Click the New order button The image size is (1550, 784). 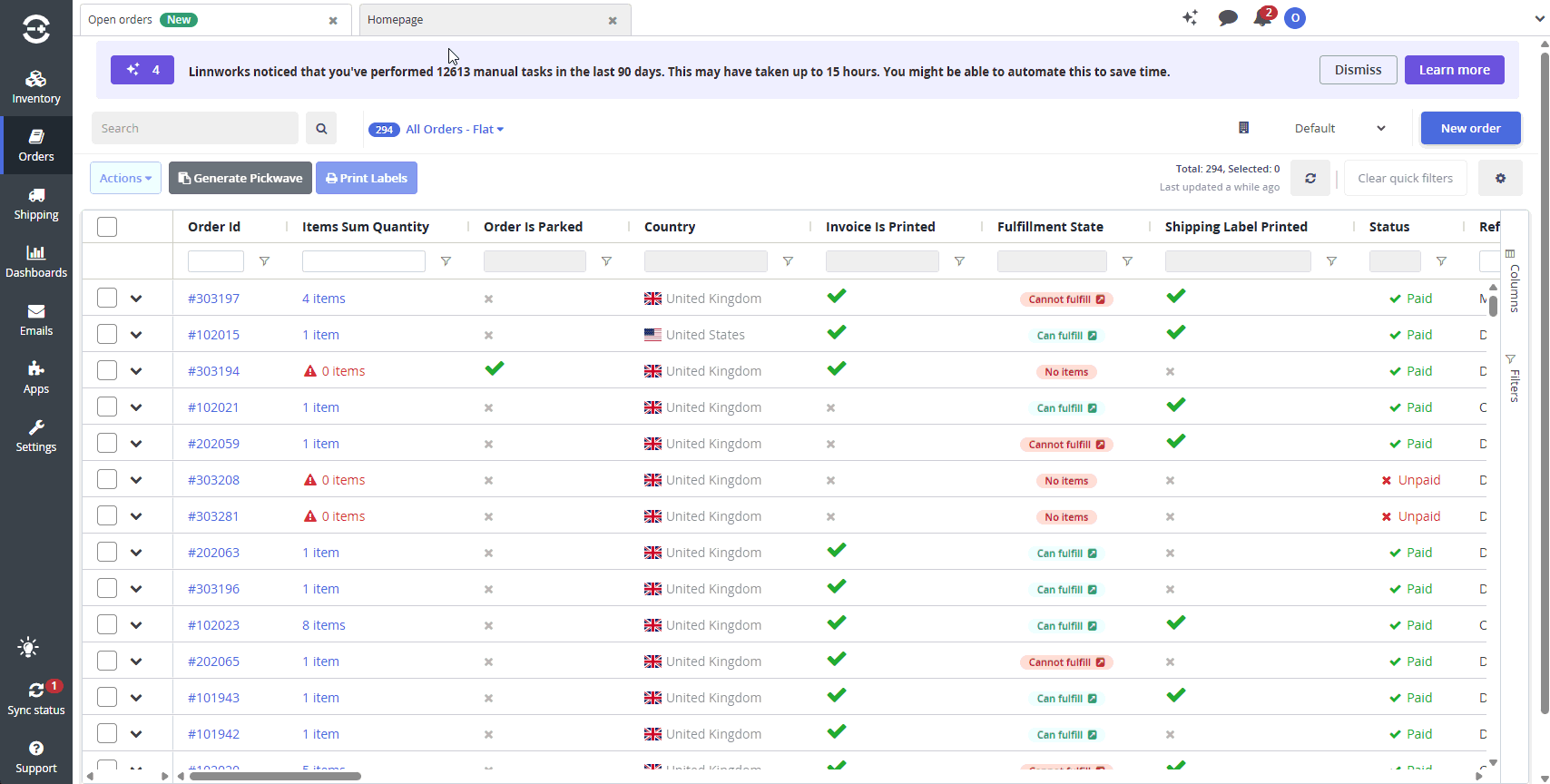(x=1470, y=128)
